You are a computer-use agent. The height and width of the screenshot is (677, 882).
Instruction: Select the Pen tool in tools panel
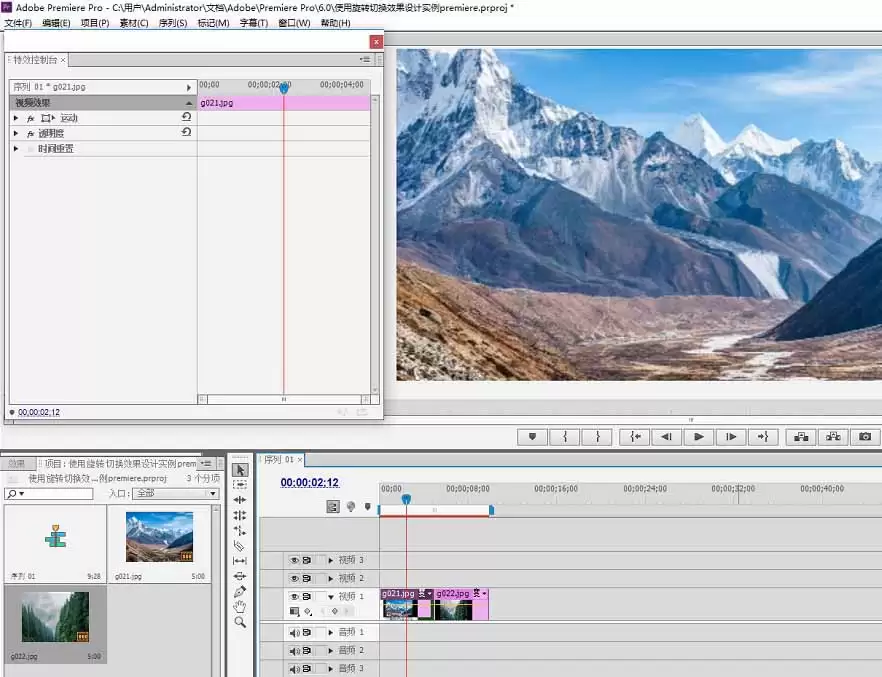pyautogui.click(x=240, y=592)
